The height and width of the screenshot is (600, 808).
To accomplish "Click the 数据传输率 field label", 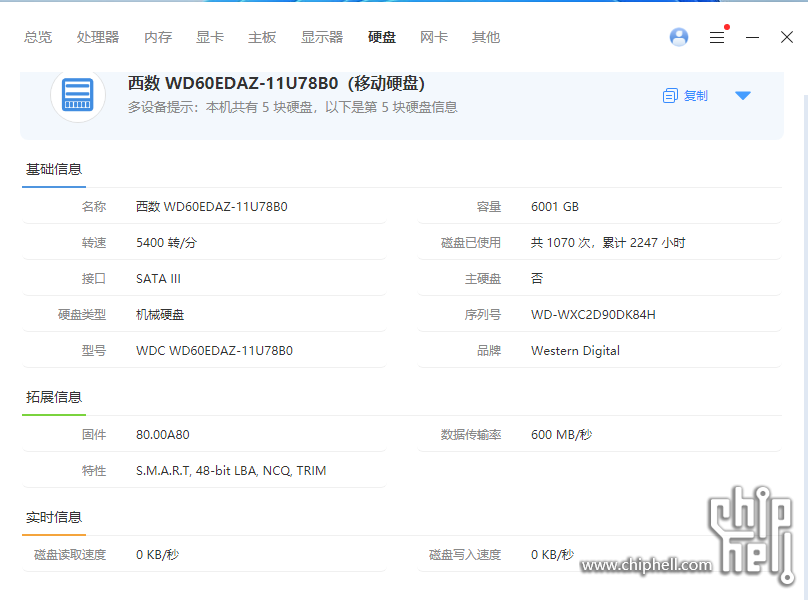I will 470,435.
